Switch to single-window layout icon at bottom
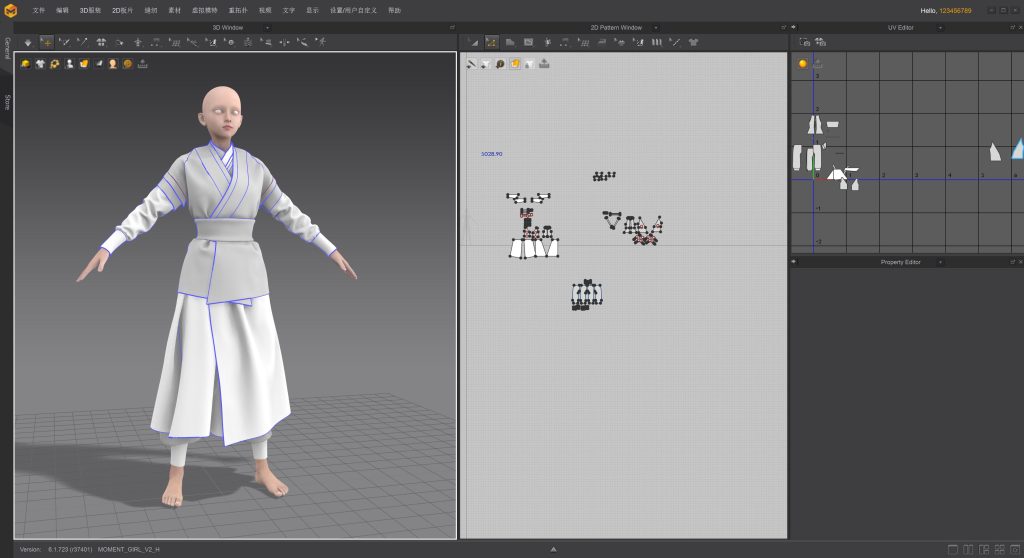Screen dimensions: 1024x558 [x=953, y=550]
